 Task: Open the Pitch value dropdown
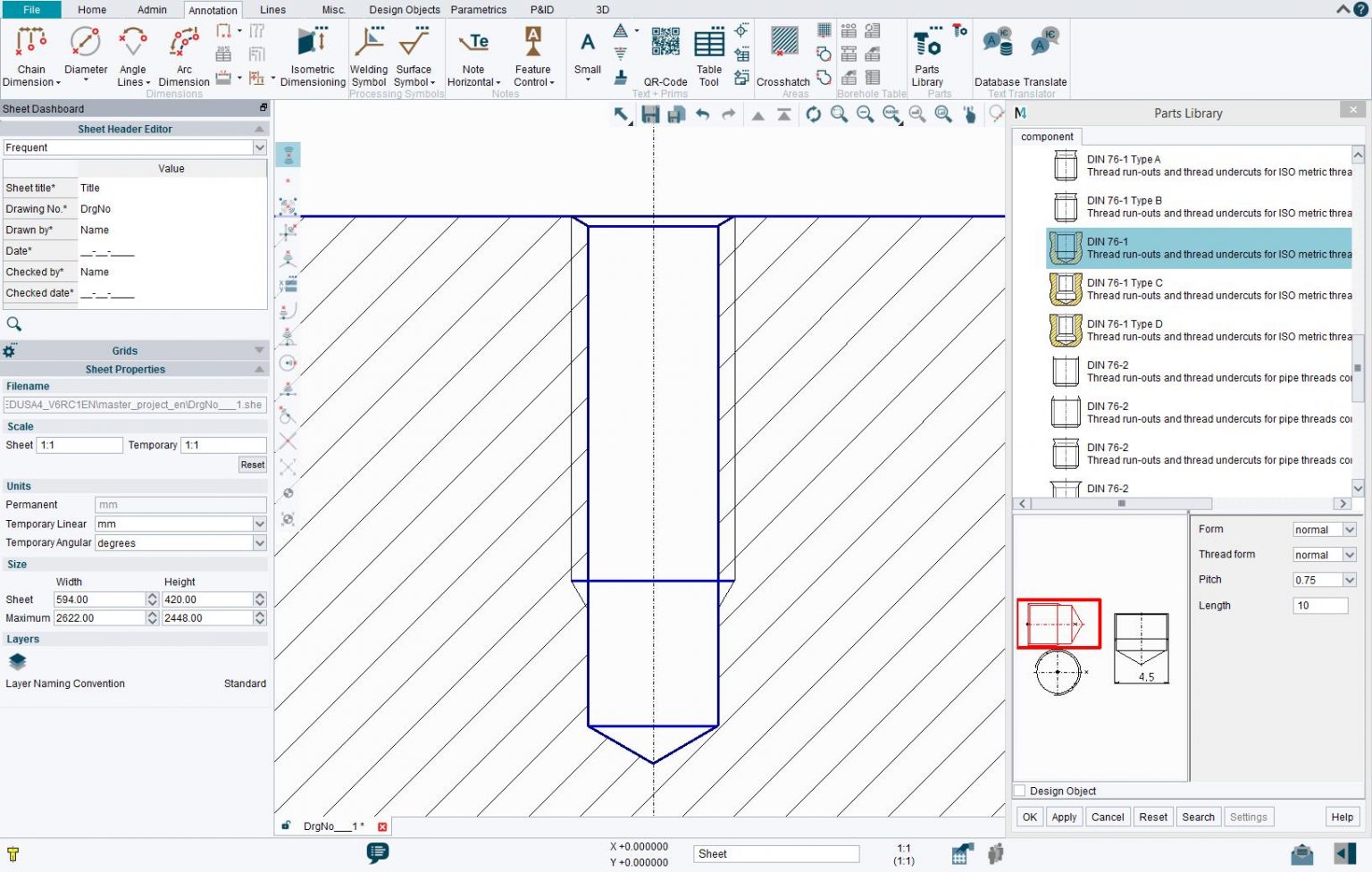point(1349,579)
